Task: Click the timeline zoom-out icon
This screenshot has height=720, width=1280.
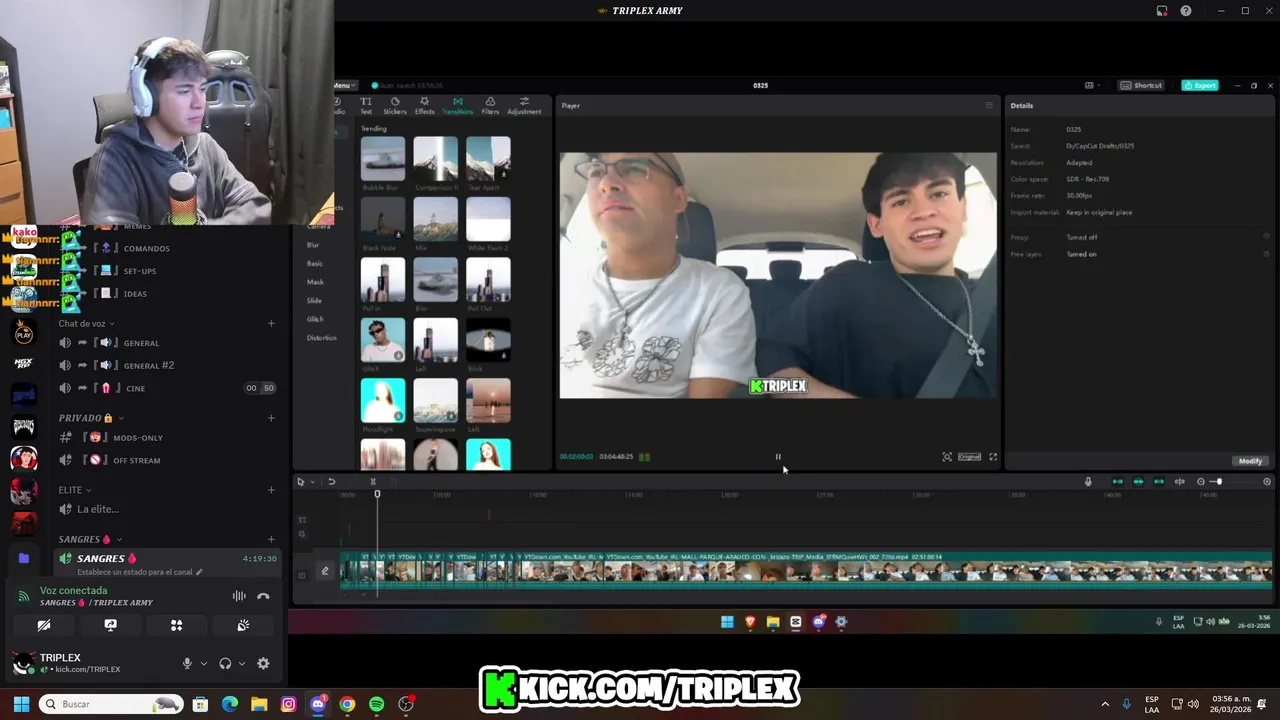Action: pos(1201,482)
